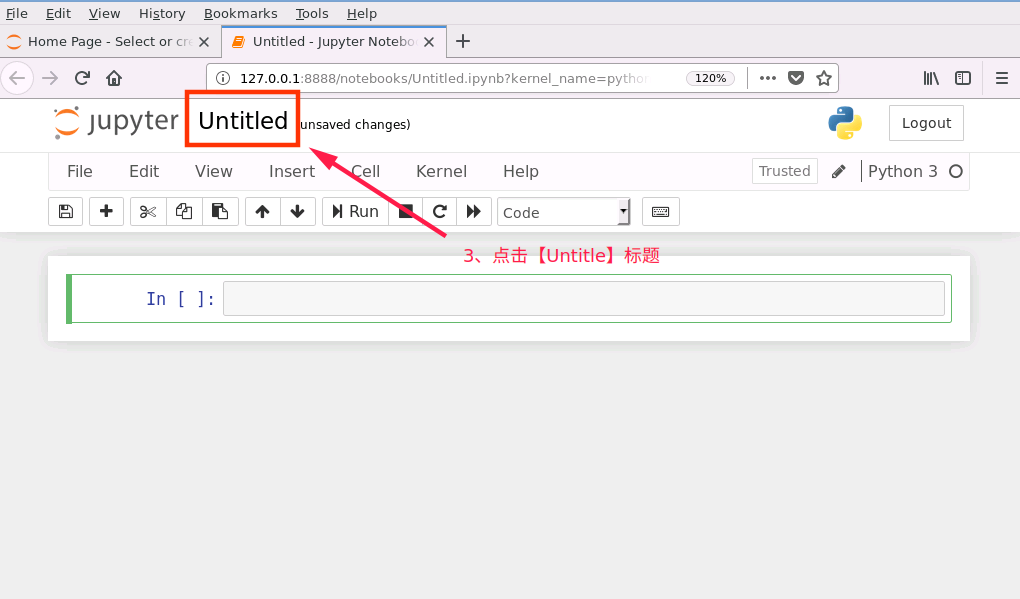Copy selected cells icon

184,211
